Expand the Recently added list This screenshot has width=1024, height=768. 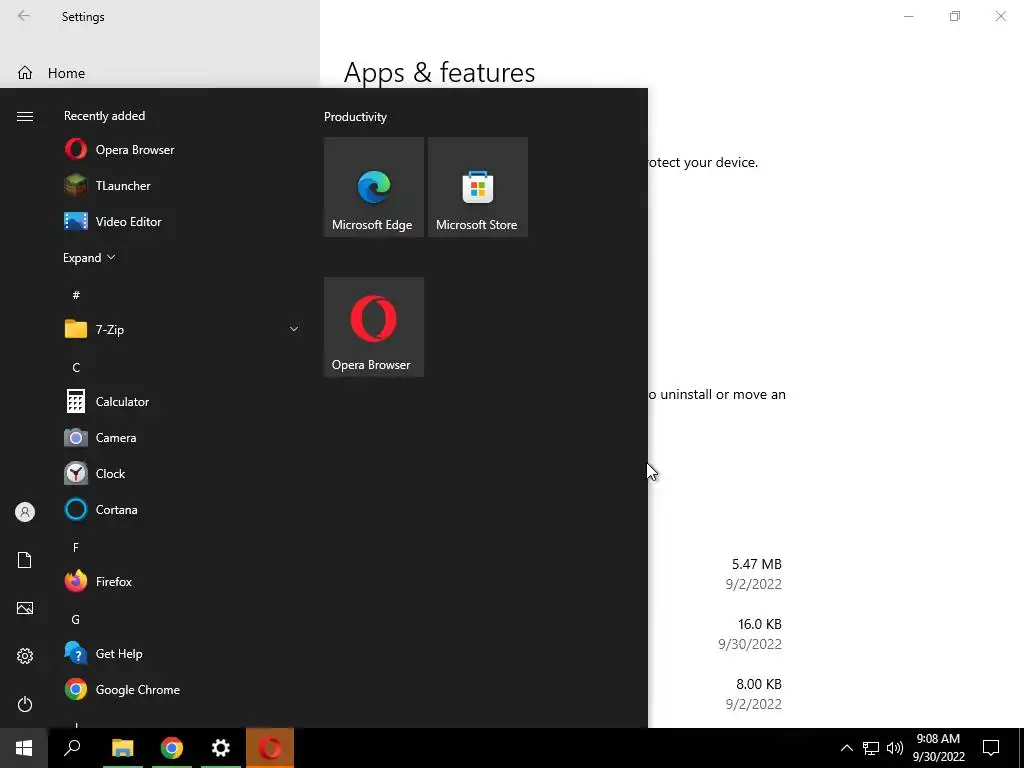tap(89, 257)
